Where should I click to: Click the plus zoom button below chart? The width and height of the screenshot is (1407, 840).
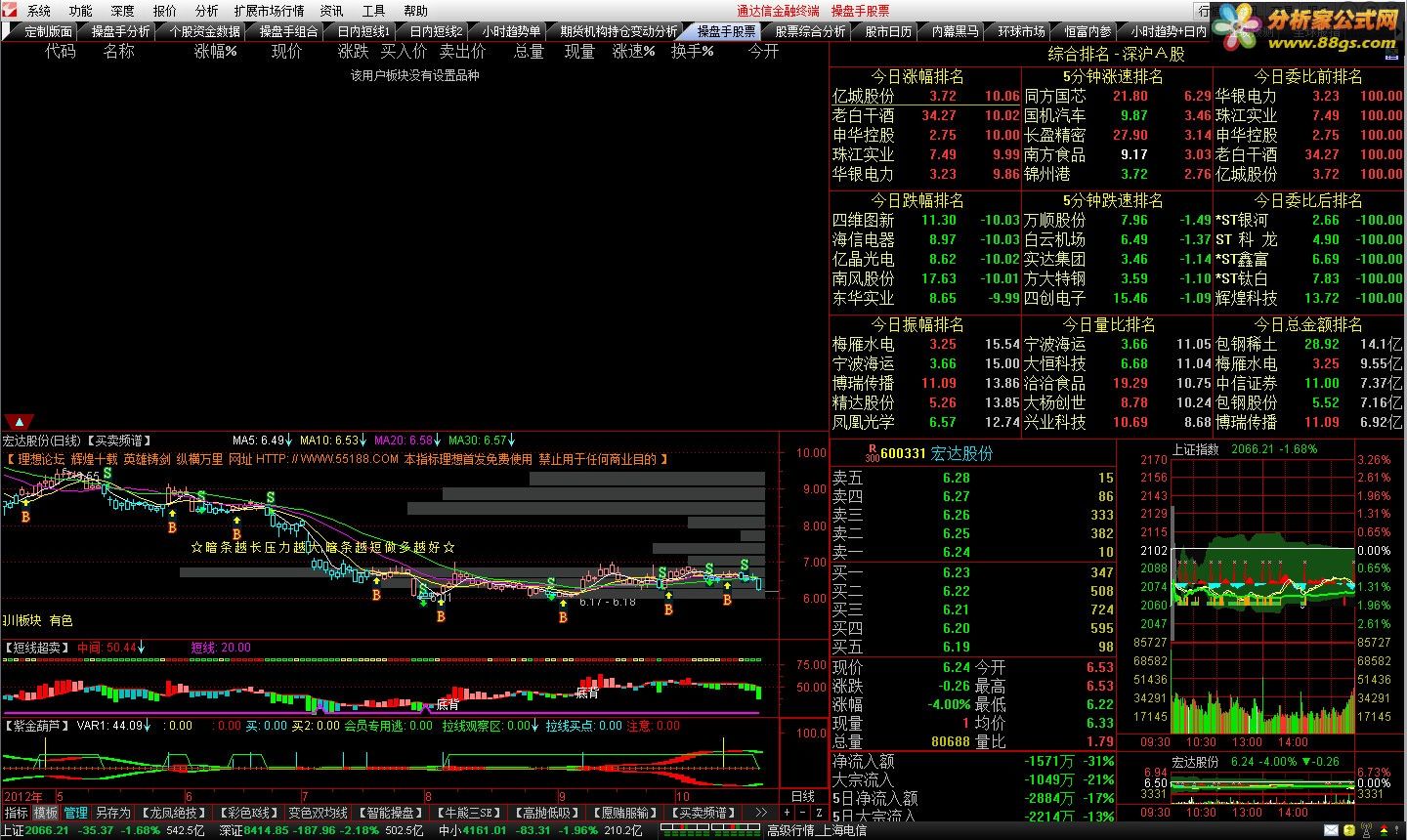coord(788,813)
